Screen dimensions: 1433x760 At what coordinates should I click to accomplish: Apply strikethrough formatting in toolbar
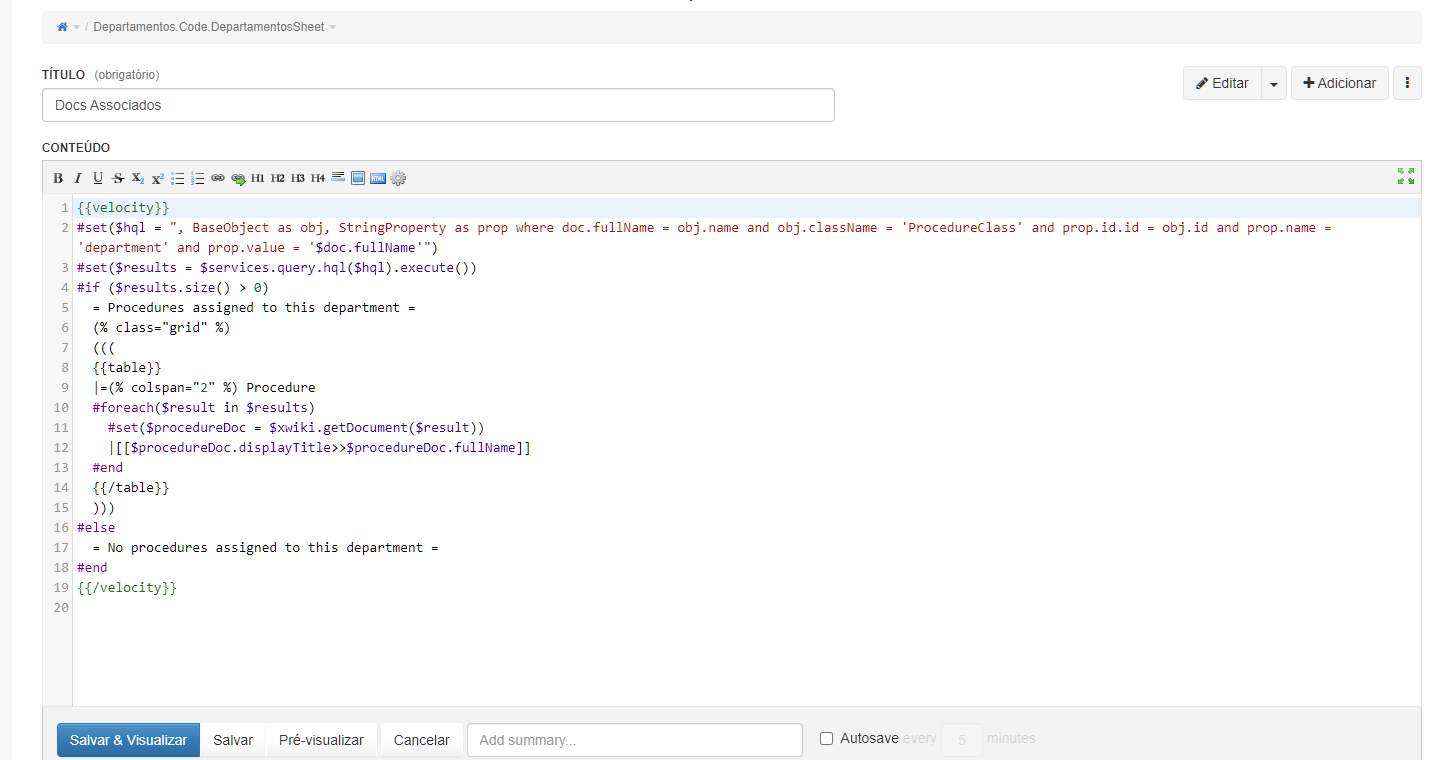(118, 178)
